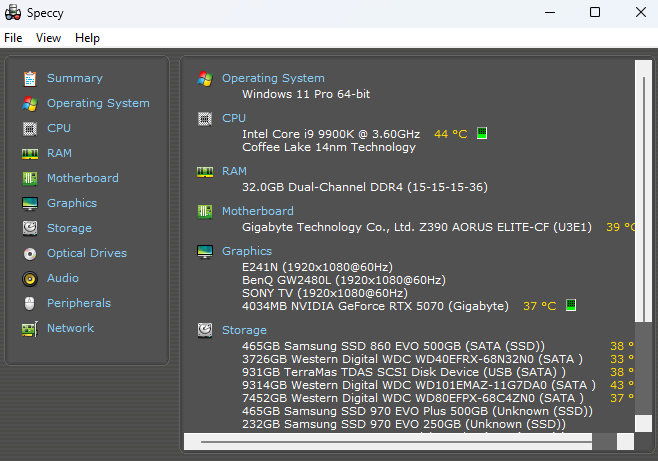This screenshot has height=461, width=658.
Task: Click the Storage hard drive icon in sidebar
Action: [x=30, y=229]
